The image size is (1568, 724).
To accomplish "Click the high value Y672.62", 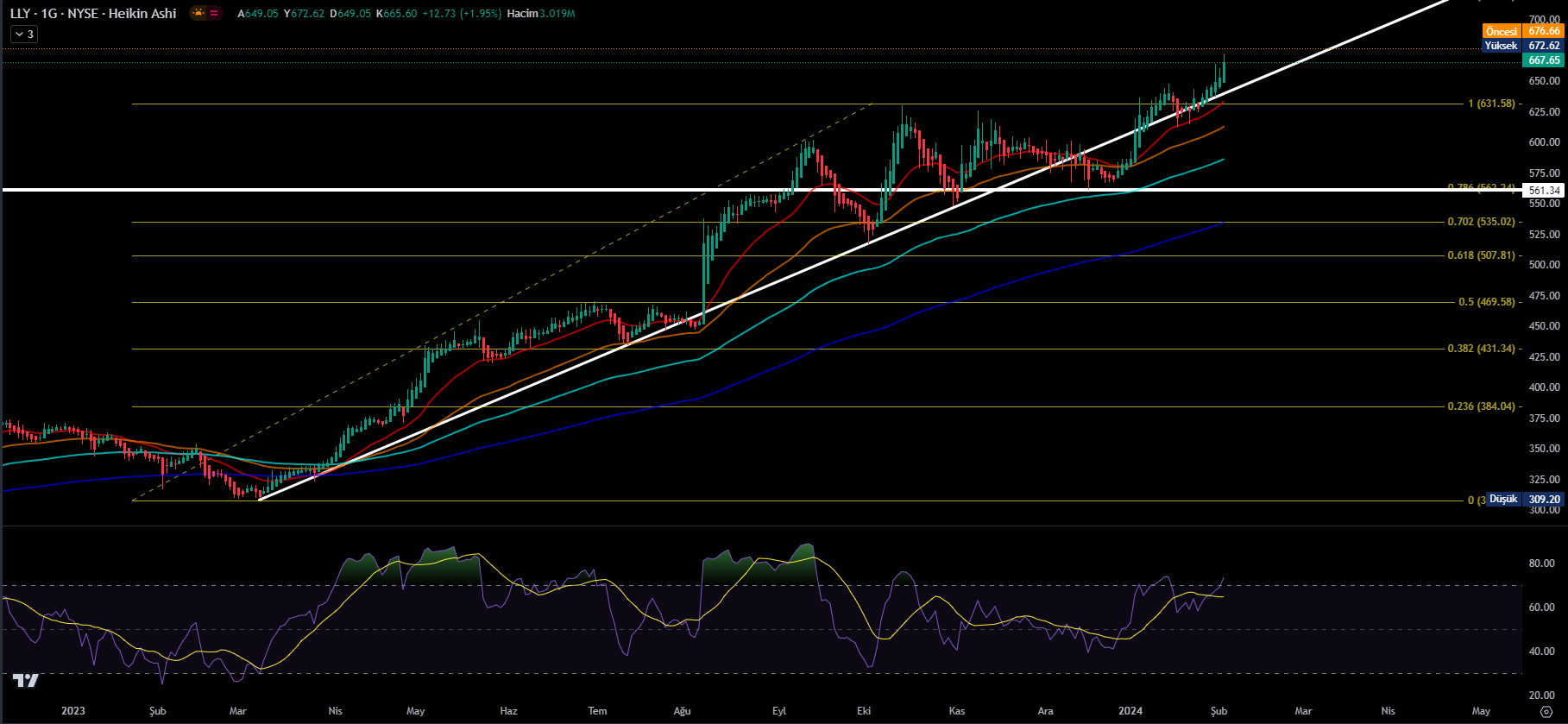I will pos(304,14).
